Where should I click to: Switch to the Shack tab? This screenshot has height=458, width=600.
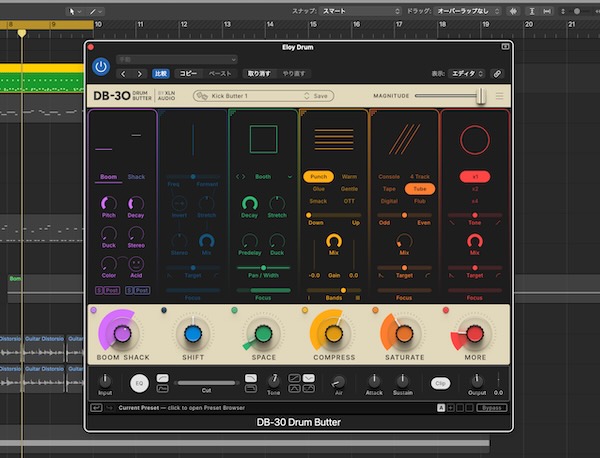[x=136, y=177]
